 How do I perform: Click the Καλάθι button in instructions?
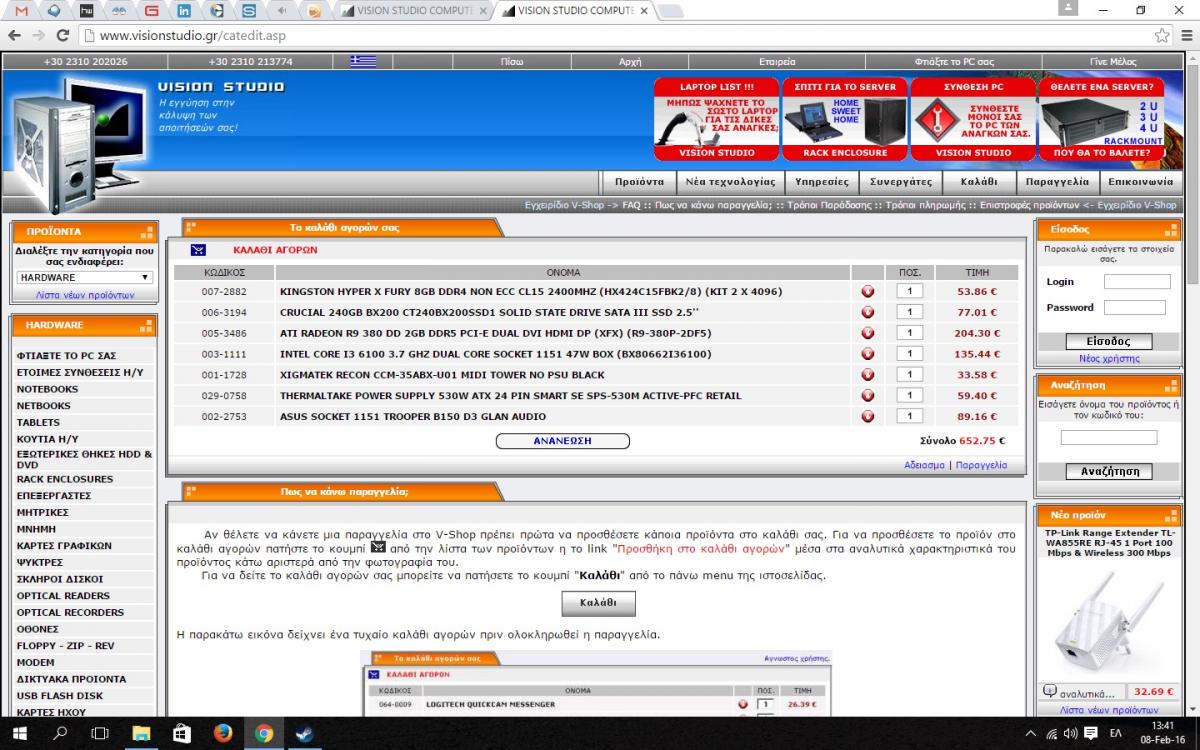coord(598,603)
